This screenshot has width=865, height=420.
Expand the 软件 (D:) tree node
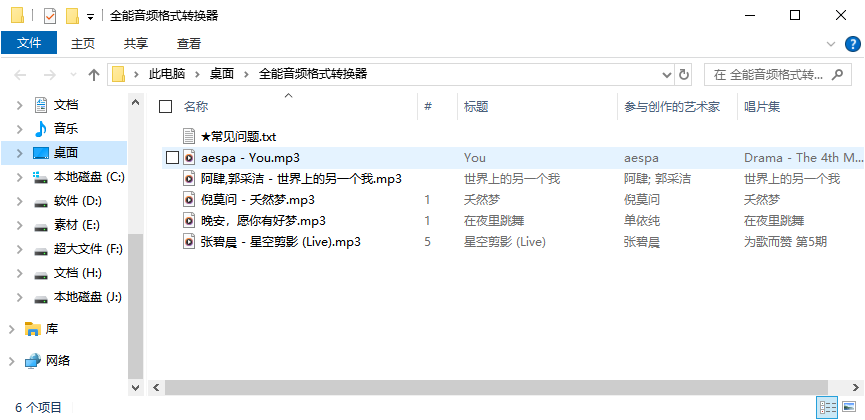[x=20, y=201]
